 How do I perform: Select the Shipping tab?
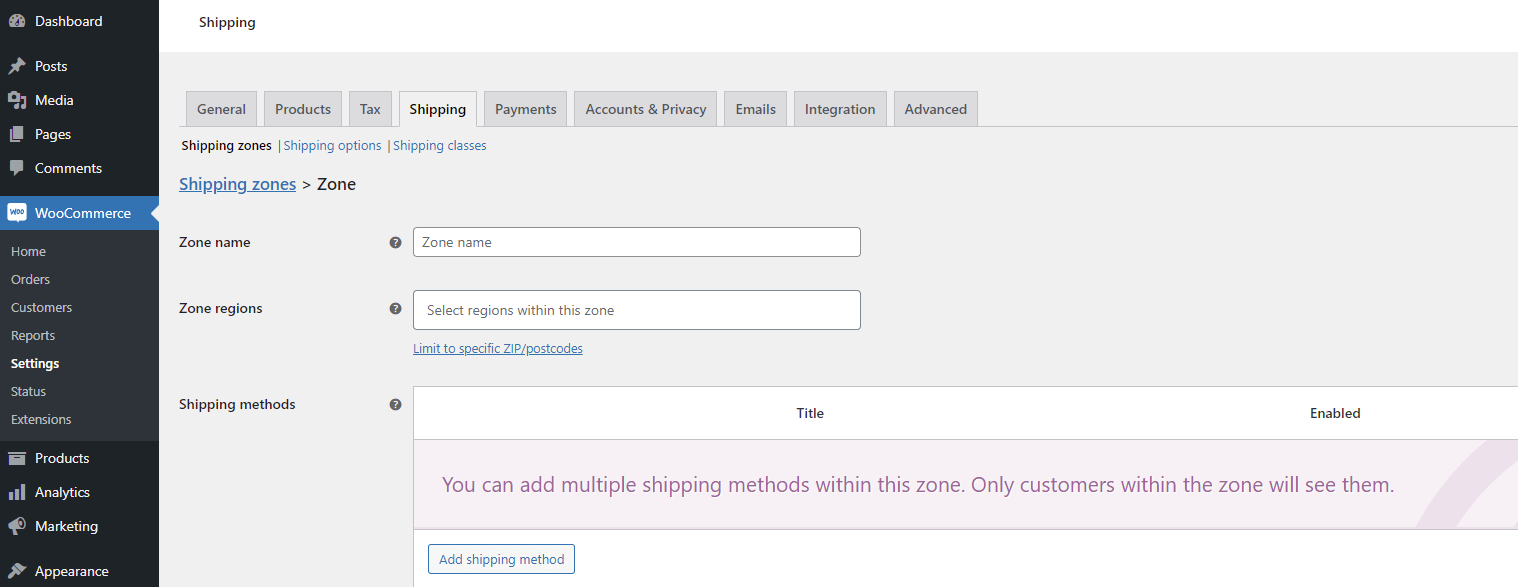click(438, 109)
